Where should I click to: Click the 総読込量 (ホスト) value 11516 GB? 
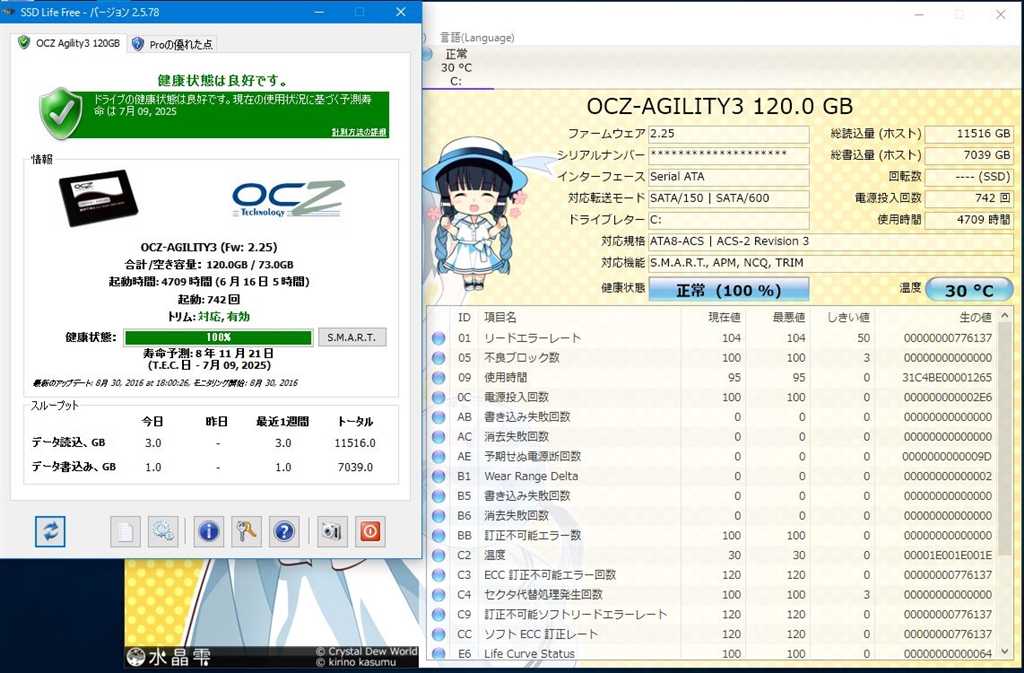(969, 134)
